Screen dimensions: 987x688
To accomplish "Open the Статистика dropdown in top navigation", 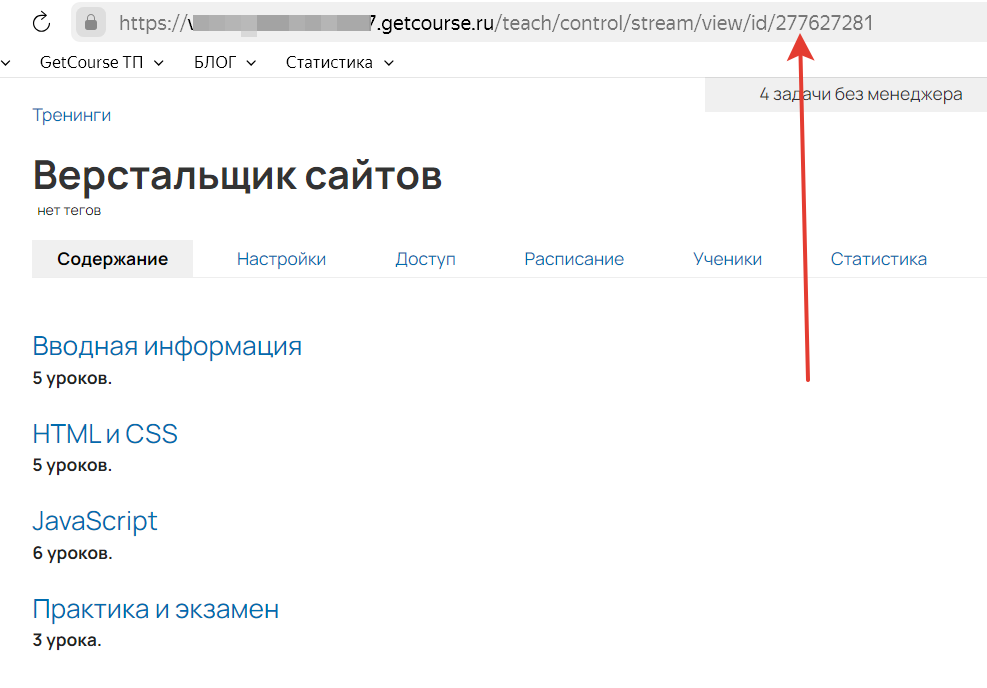I will tap(339, 62).
